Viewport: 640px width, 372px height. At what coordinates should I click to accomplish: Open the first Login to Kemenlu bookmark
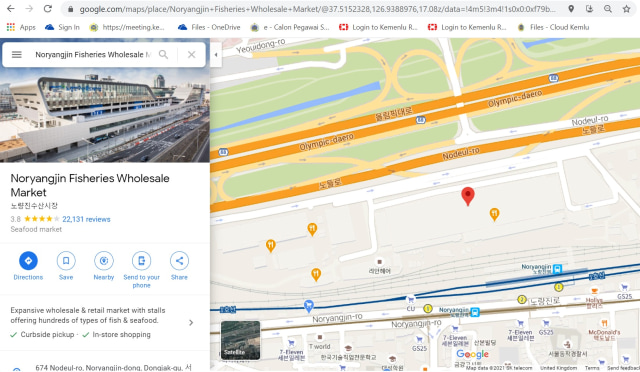[x=378, y=27]
